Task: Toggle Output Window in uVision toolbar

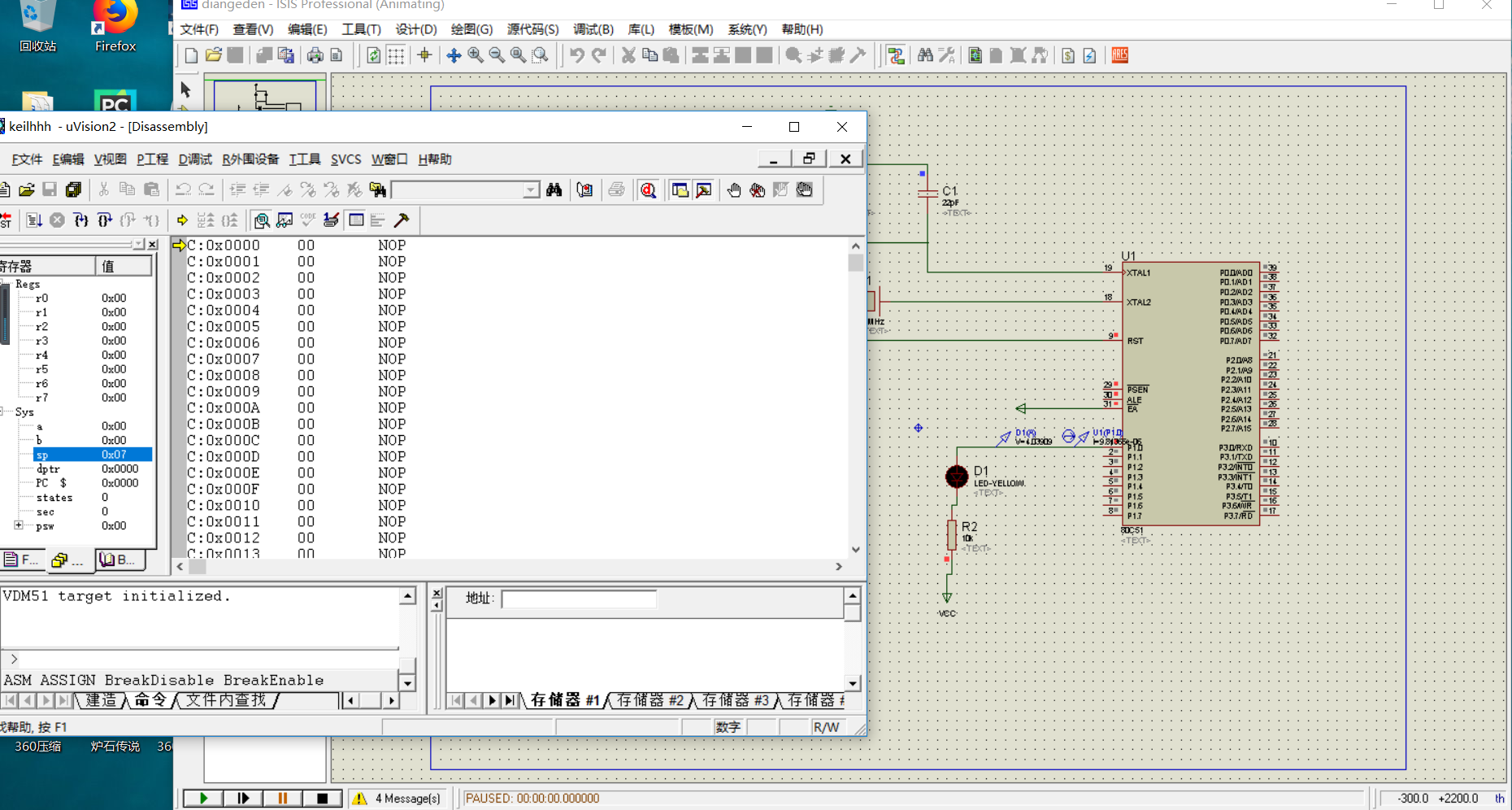Action: pos(704,189)
